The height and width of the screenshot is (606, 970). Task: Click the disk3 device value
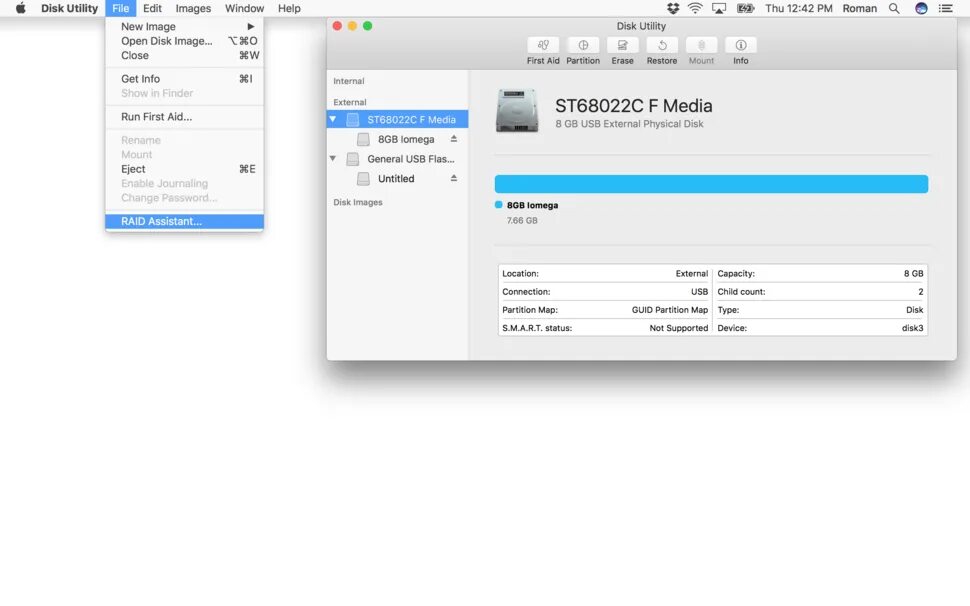click(912, 328)
